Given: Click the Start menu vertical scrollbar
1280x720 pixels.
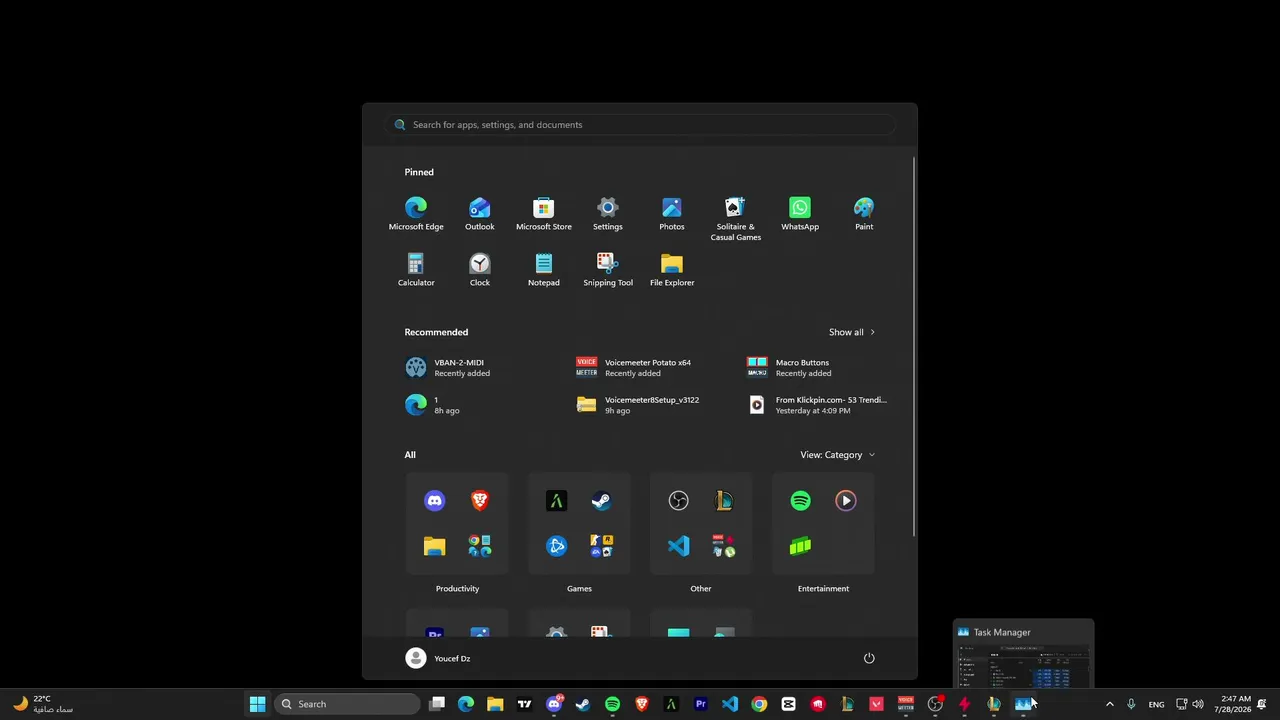Looking at the screenshot, I should point(913,346).
